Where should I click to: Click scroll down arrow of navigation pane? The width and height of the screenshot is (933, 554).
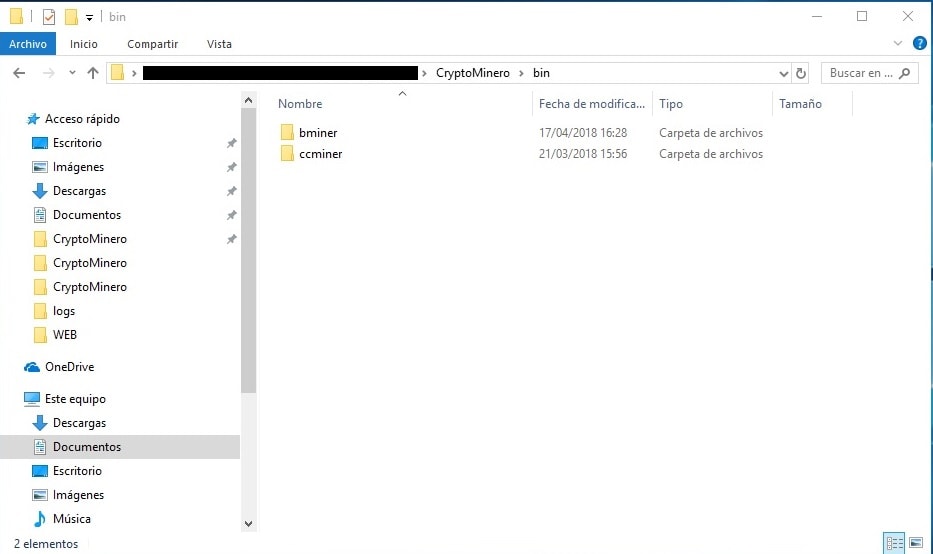[249, 524]
